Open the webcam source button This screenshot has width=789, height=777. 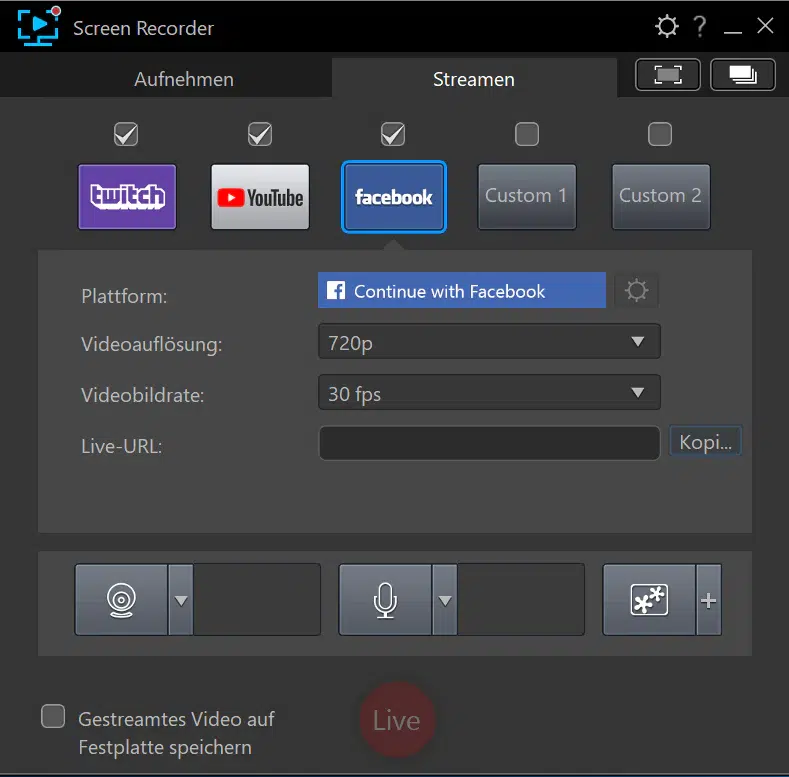pos(121,600)
